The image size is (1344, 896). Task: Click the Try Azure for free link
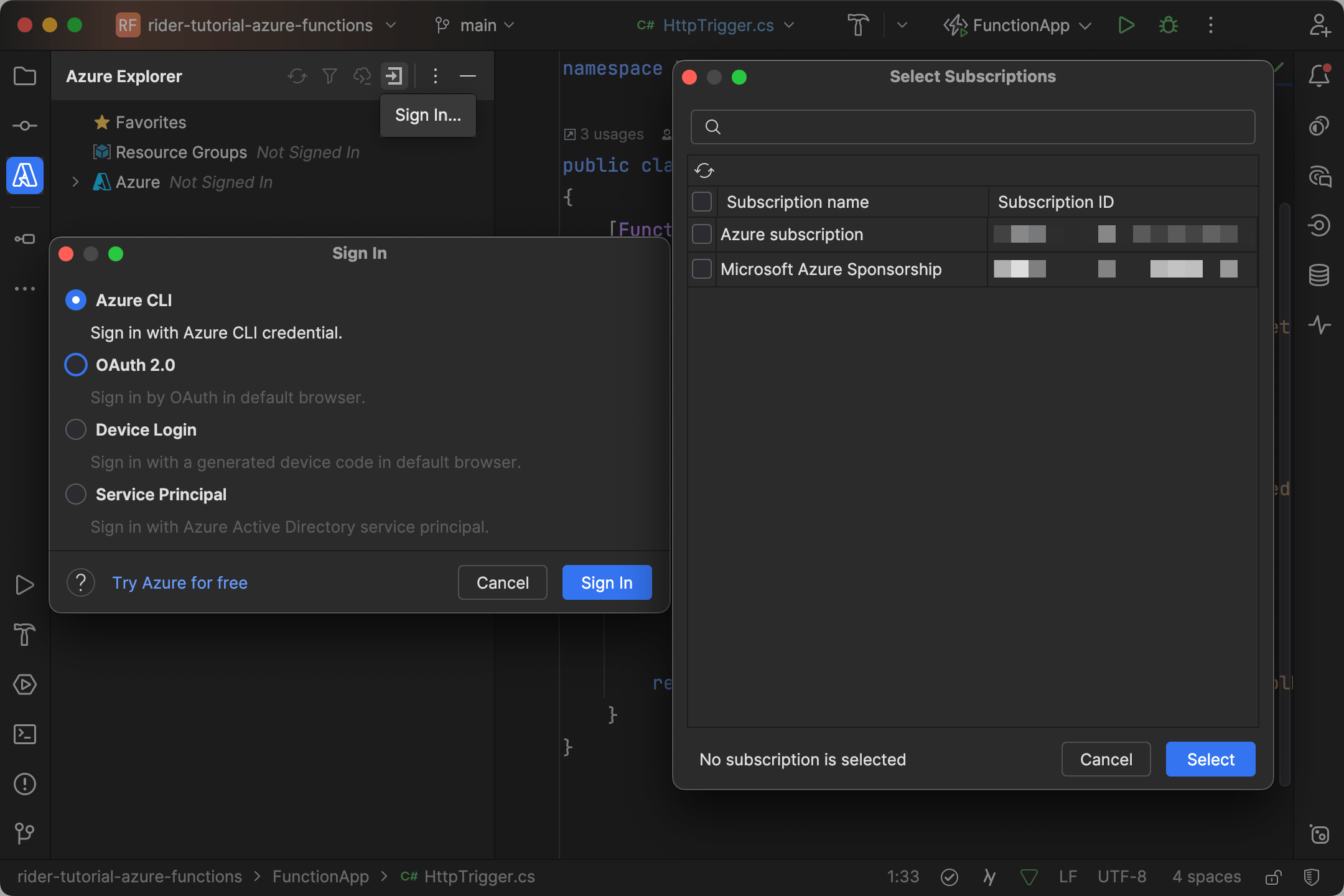(x=179, y=582)
